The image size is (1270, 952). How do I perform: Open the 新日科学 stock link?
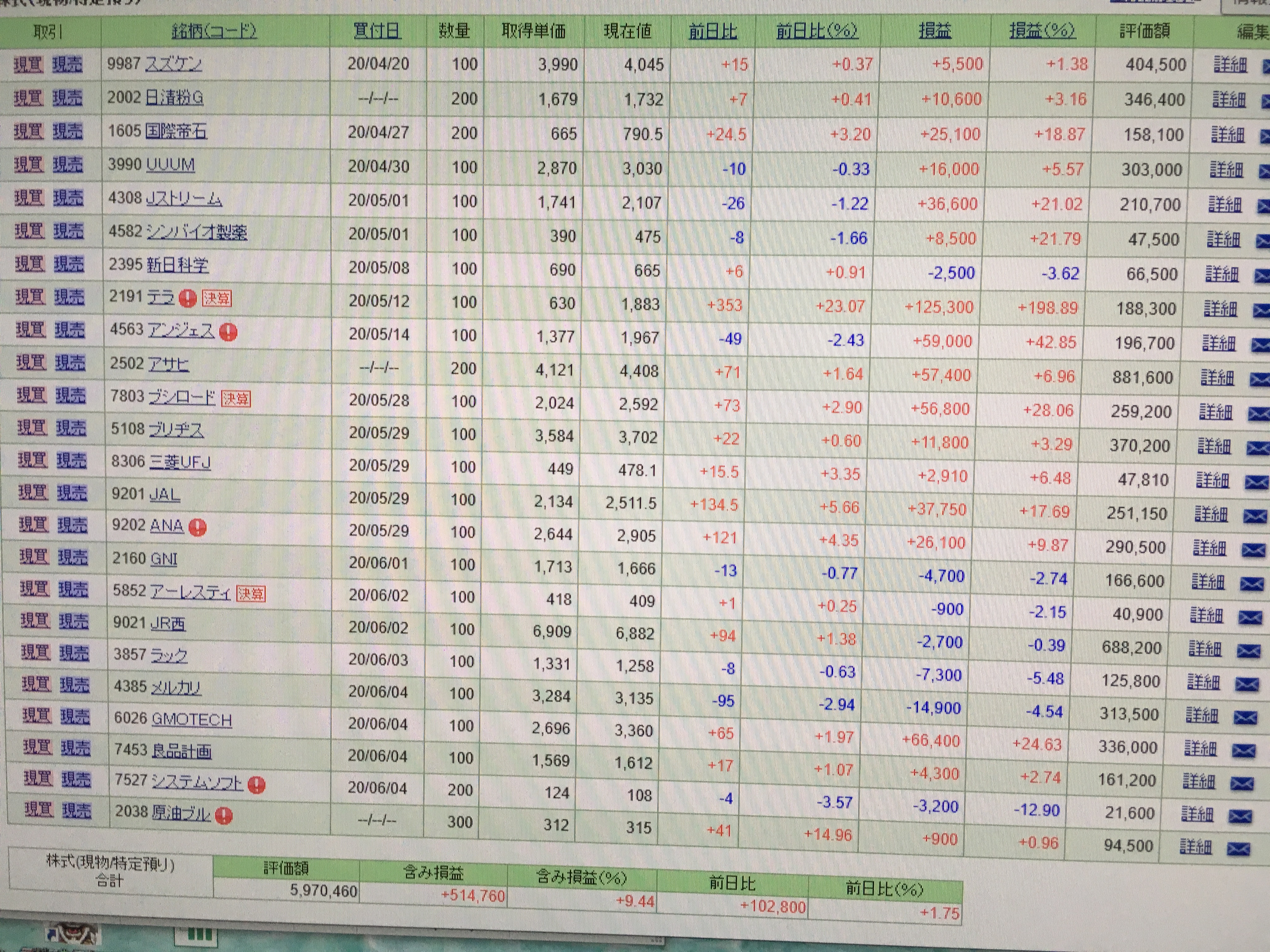click(177, 265)
